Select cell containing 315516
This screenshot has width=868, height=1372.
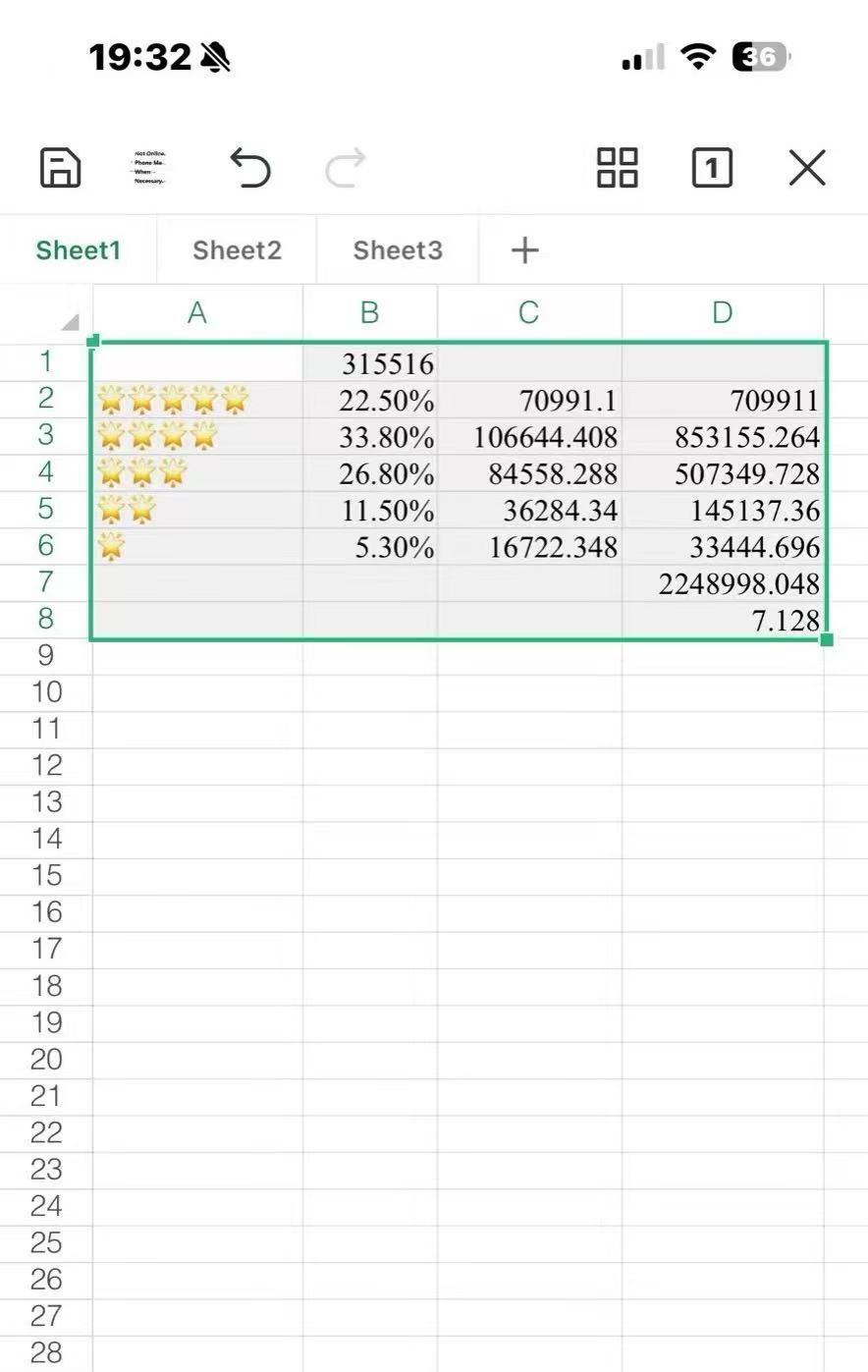point(370,363)
